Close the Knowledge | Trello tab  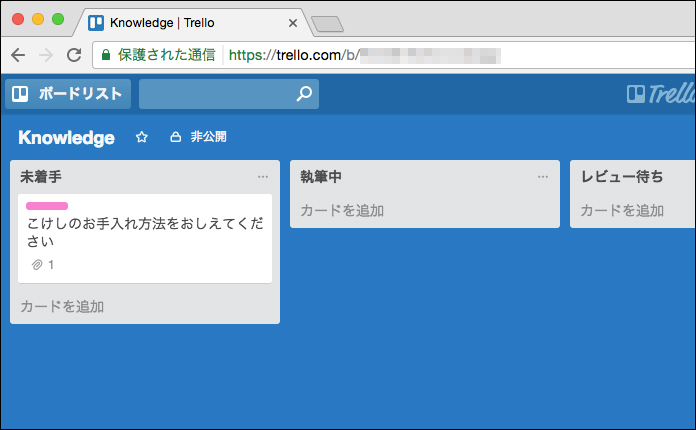[x=293, y=23]
